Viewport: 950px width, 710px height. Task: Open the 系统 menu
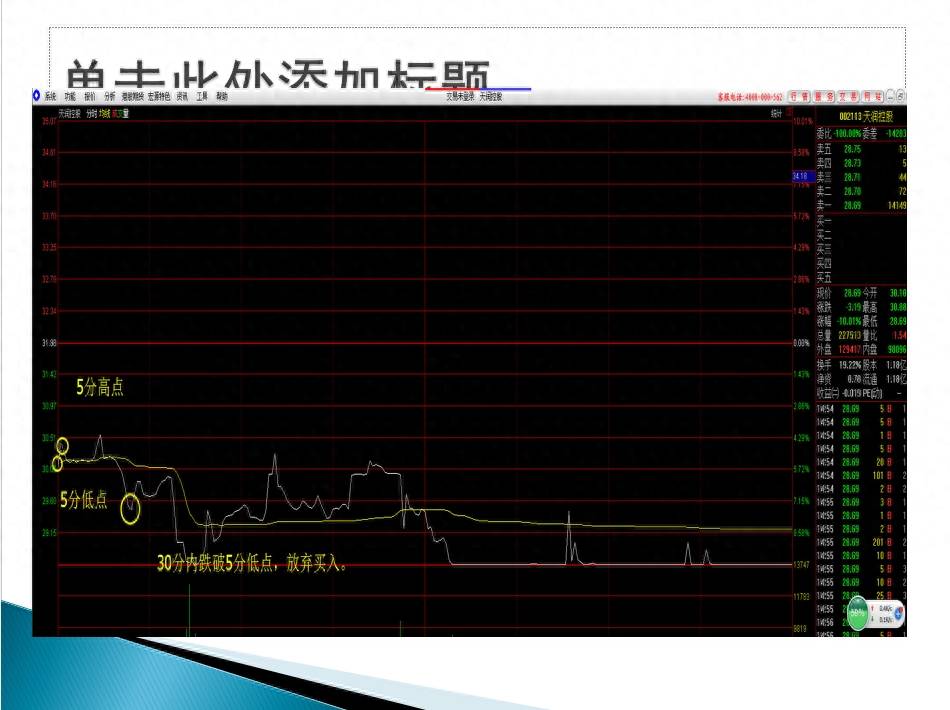50,96
